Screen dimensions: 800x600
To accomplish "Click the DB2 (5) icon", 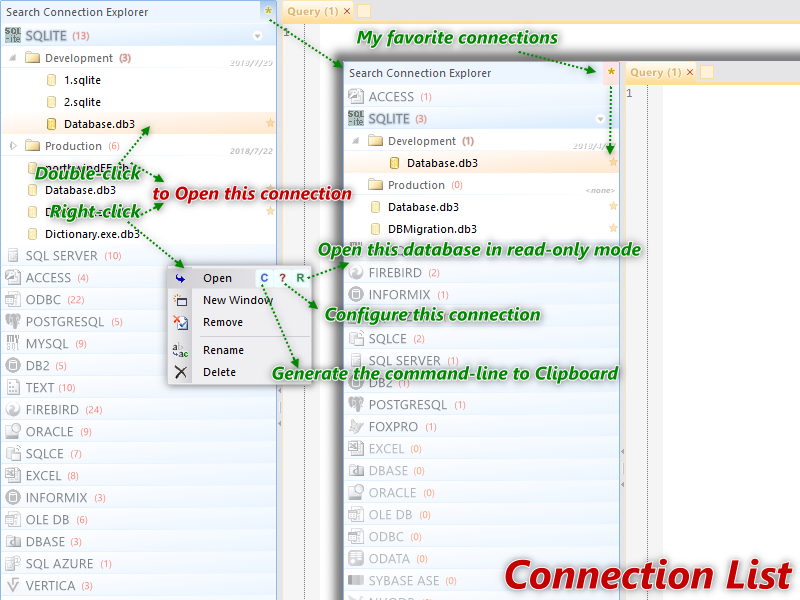I will point(13,365).
